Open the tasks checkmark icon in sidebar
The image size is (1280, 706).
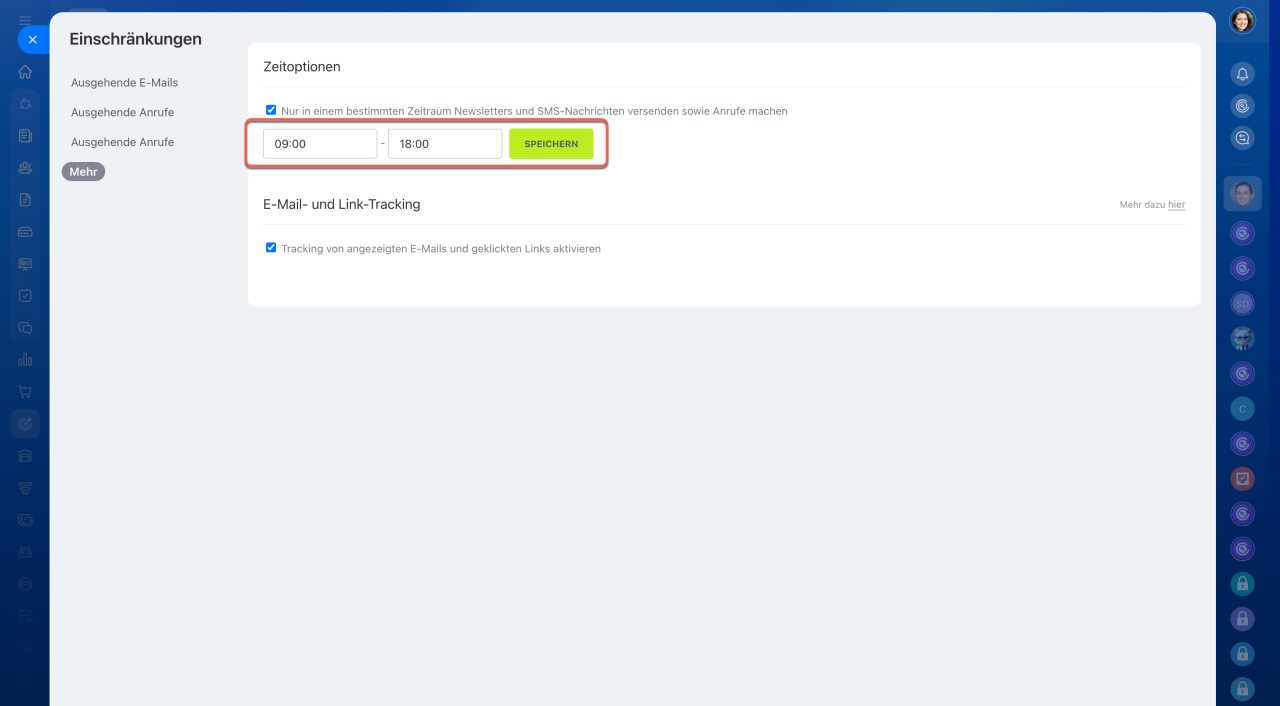pyautogui.click(x=25, y=296)
